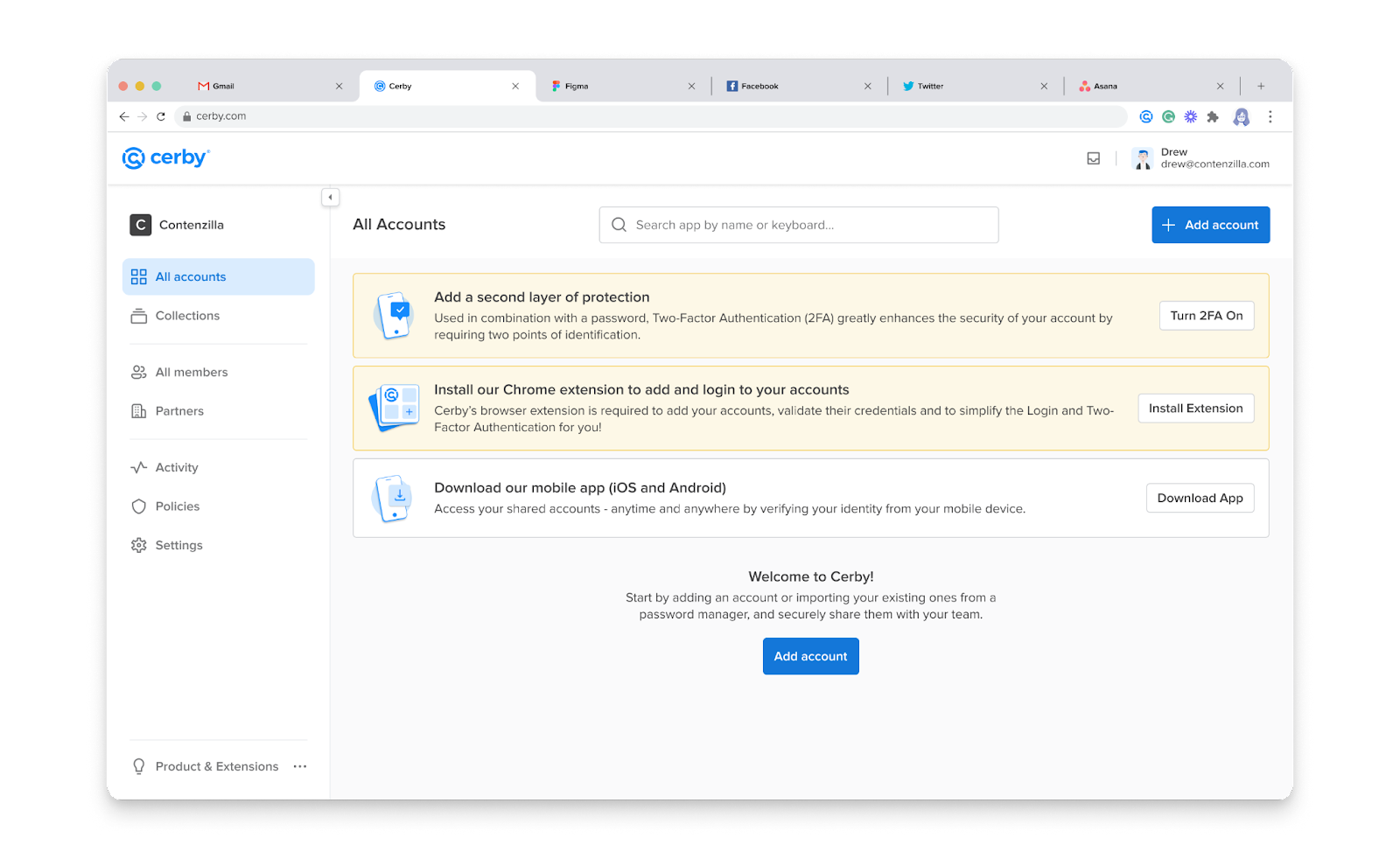Switch to the Asana browser tab
This screenshot has height=859, width=1400.
tap(1151, 86)
